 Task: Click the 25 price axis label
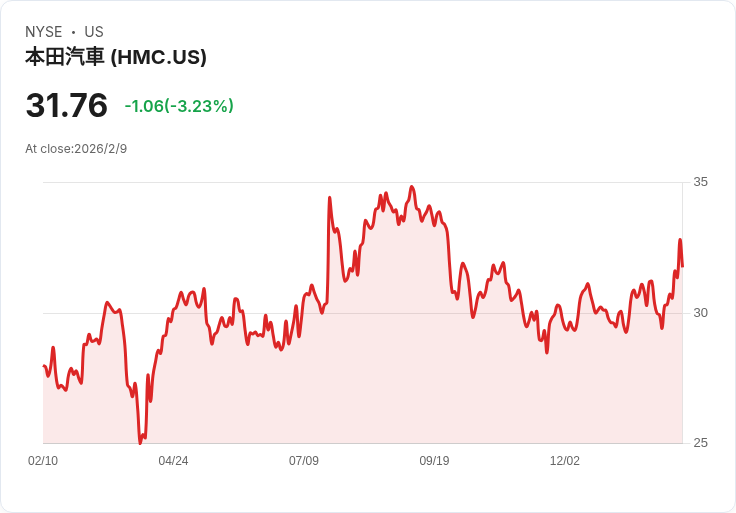tap(700, 443)
